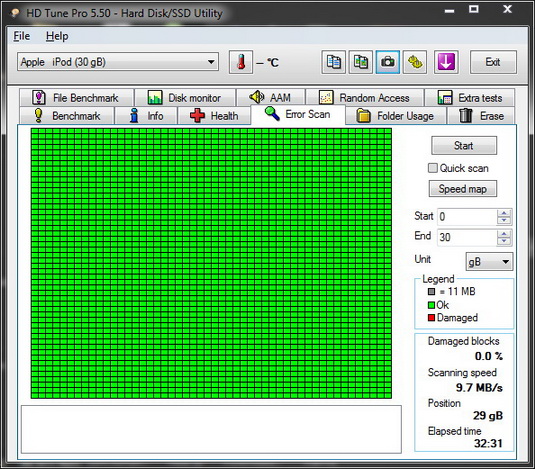Screen dimensions: 535x469
Task: Enable the Quick scan checkbox
Action: 433,168
